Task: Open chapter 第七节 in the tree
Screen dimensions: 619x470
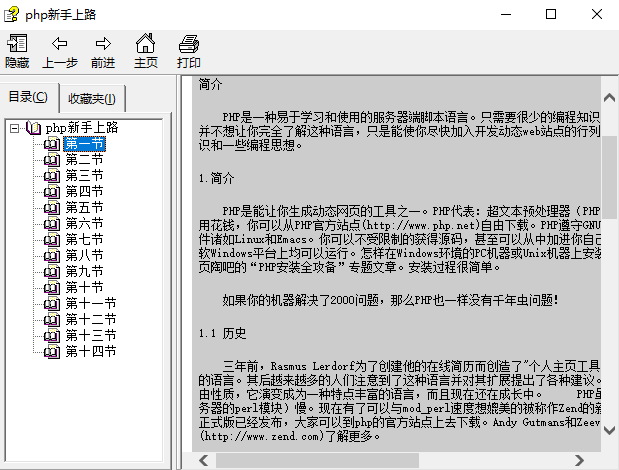Action: 84,240
